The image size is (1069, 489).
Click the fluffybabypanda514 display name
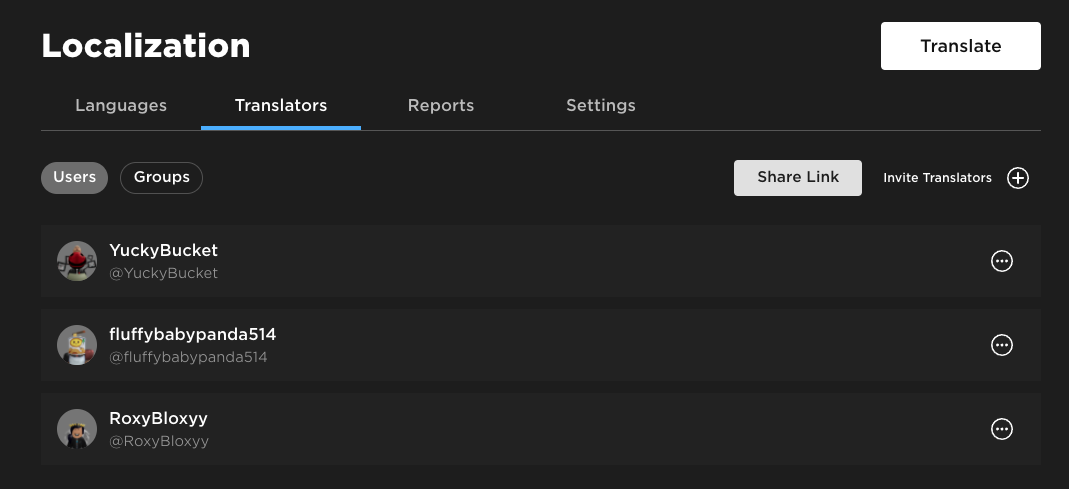click(192, 334)
